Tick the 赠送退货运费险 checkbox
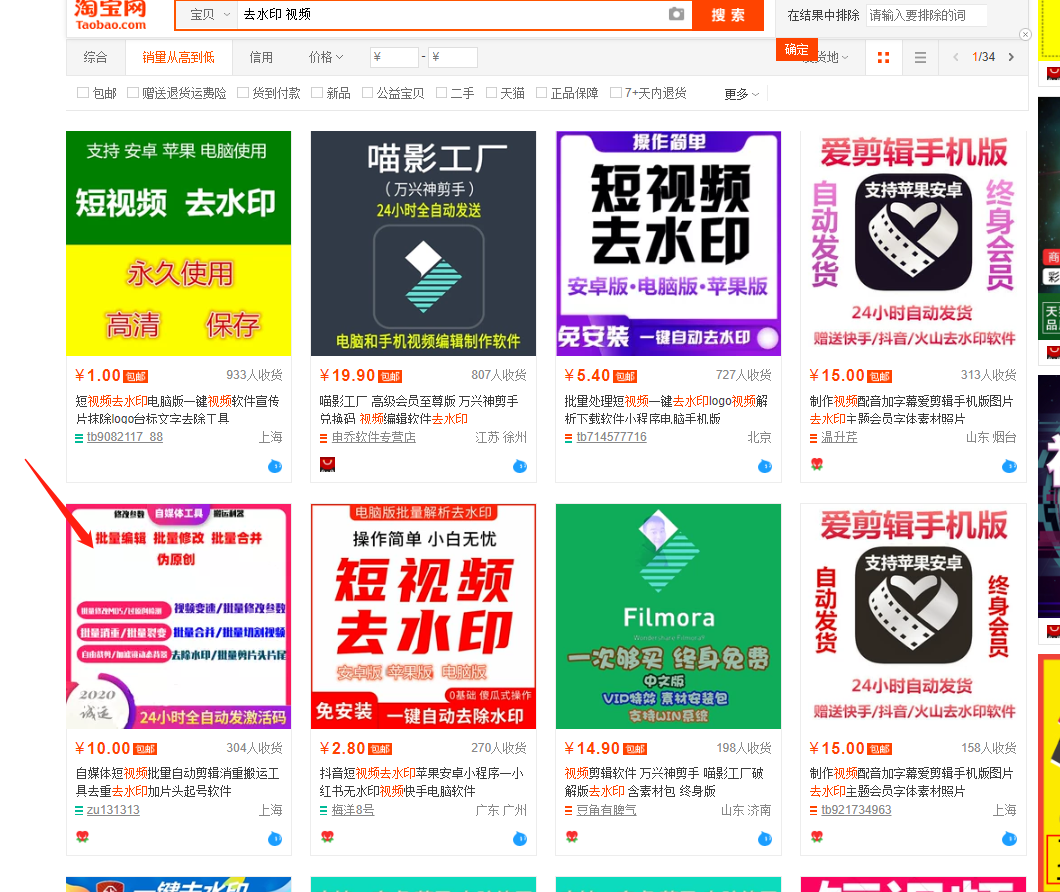This screenshot has width=1060, height=892. point(132,93)
